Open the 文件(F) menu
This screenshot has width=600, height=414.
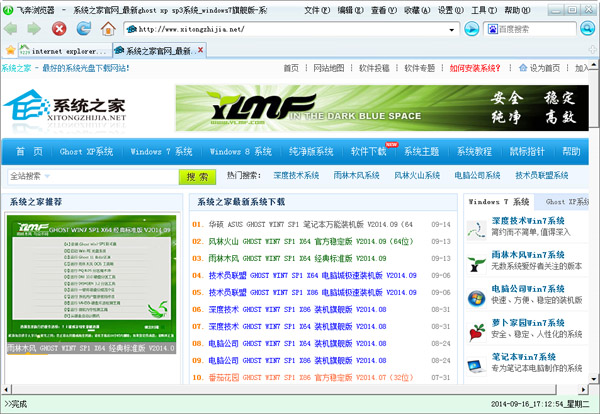point(317,9)
